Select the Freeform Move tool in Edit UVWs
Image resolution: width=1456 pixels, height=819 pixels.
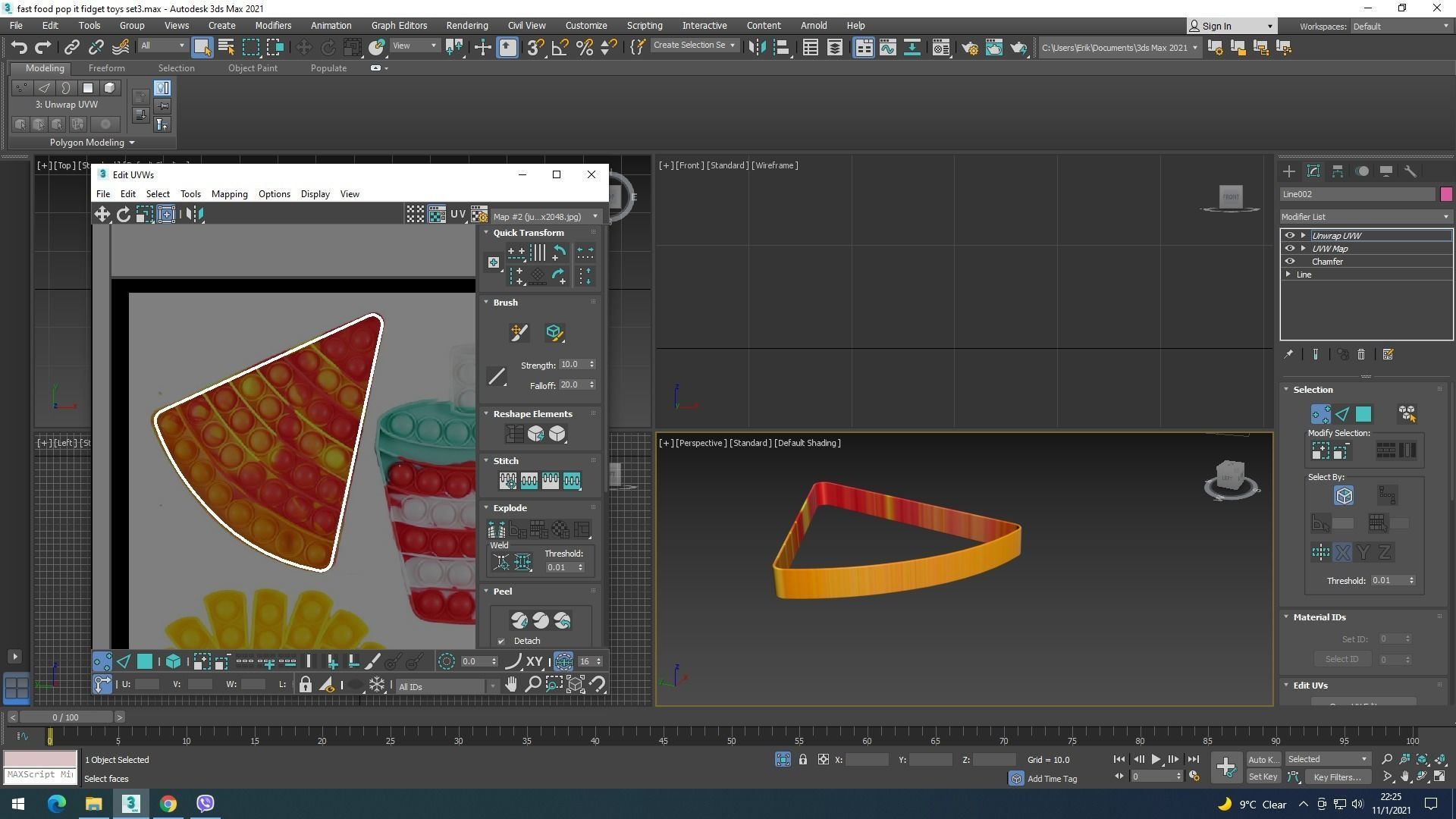[x=166, y=215]
